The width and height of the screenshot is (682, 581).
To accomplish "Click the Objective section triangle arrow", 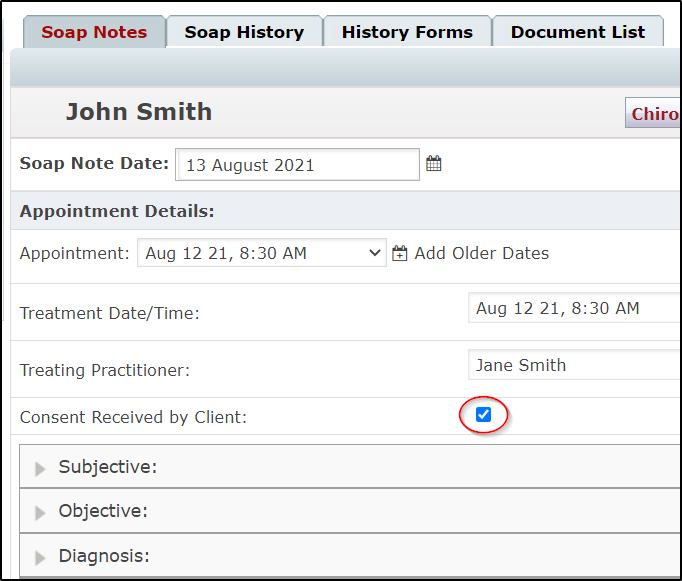I will (40, 513).
